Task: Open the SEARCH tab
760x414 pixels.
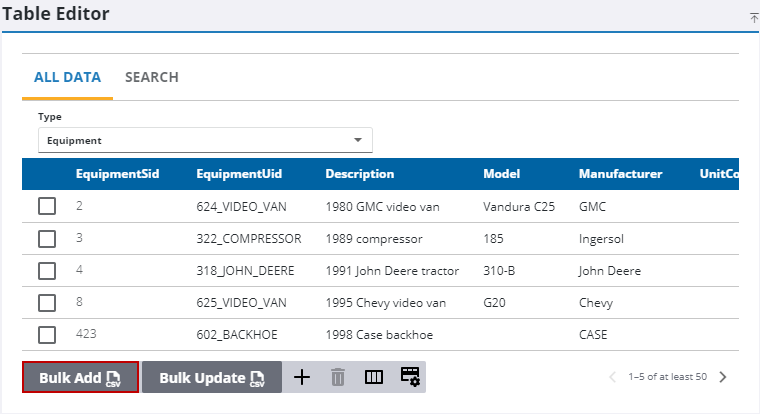Action: point(152,77)
